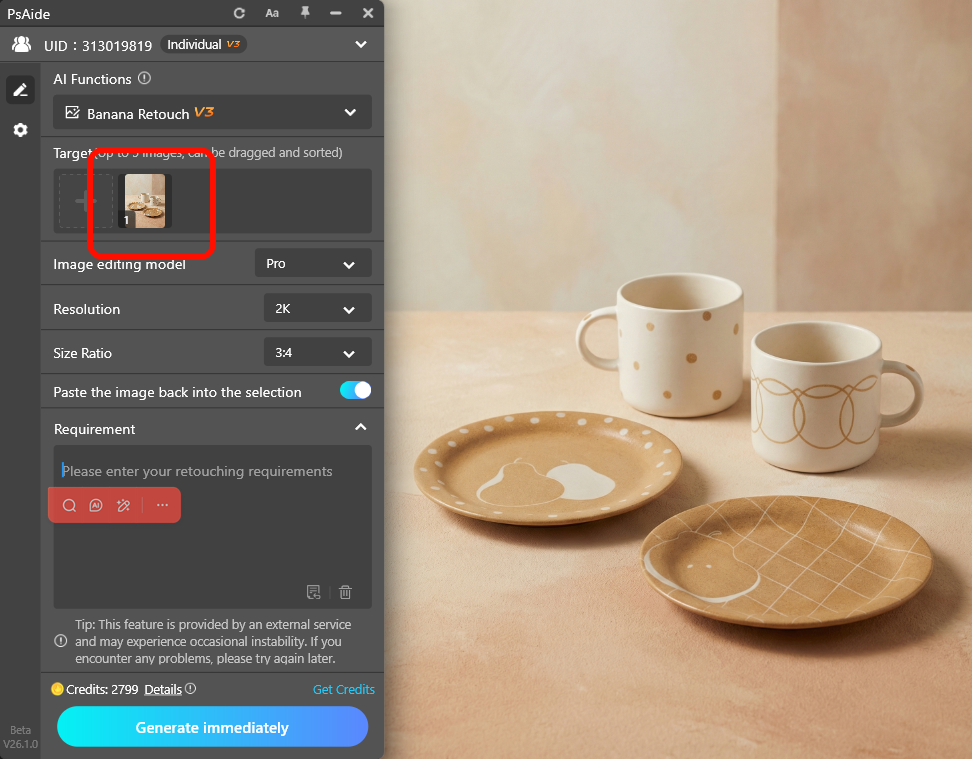
Task: Switch to the Settings tab in sidebar
Action: pos(20,130)
